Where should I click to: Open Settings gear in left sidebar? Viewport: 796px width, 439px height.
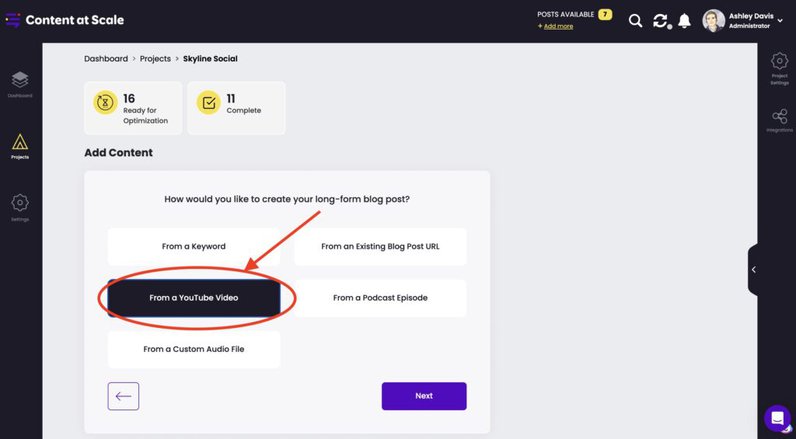[20, 207]
